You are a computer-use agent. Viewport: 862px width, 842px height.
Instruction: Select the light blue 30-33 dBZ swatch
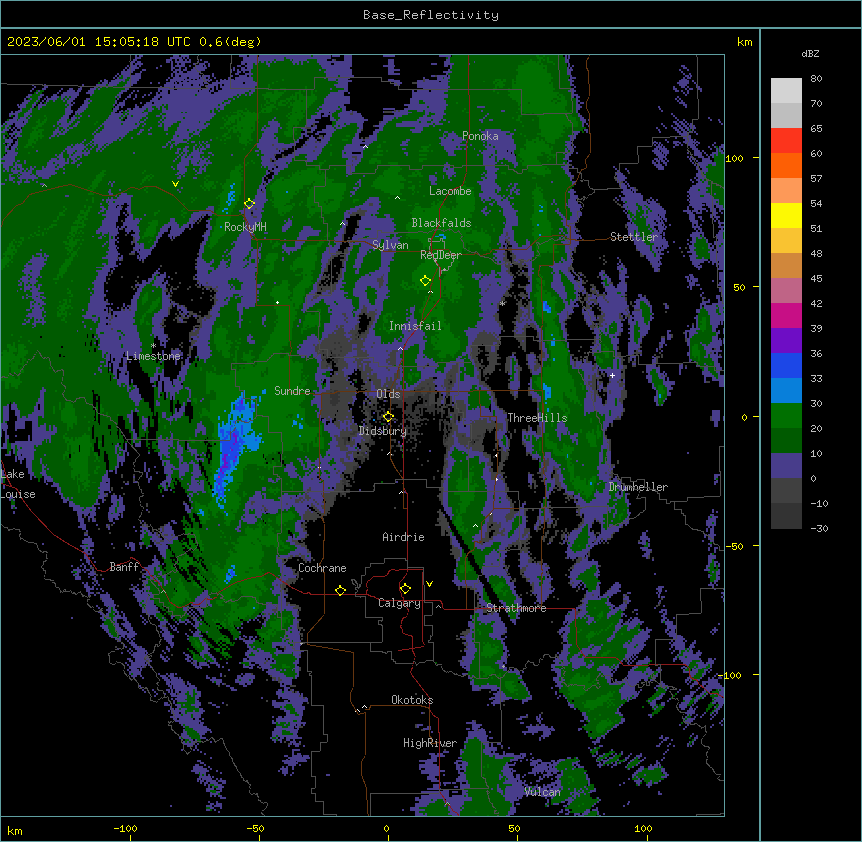coord(786,391)
